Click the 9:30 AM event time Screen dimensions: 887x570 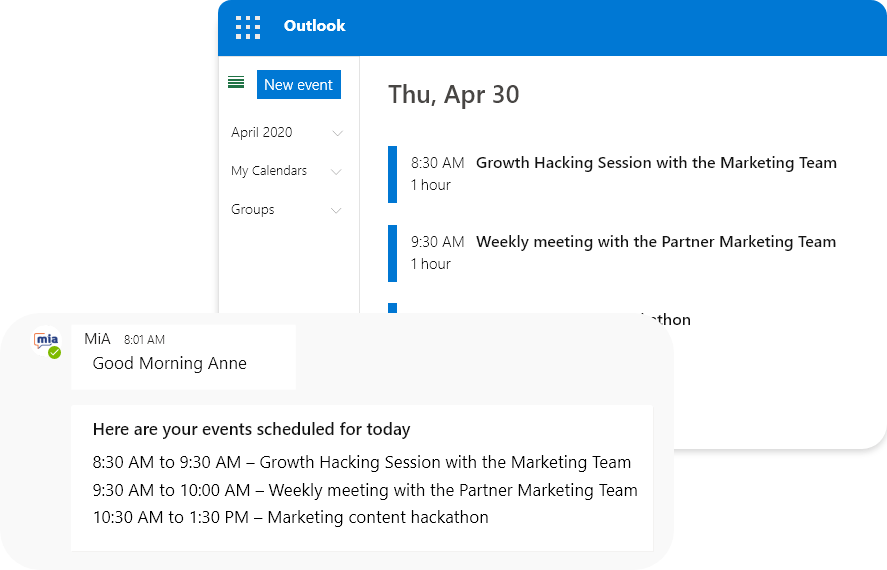[x=437, y=242]
